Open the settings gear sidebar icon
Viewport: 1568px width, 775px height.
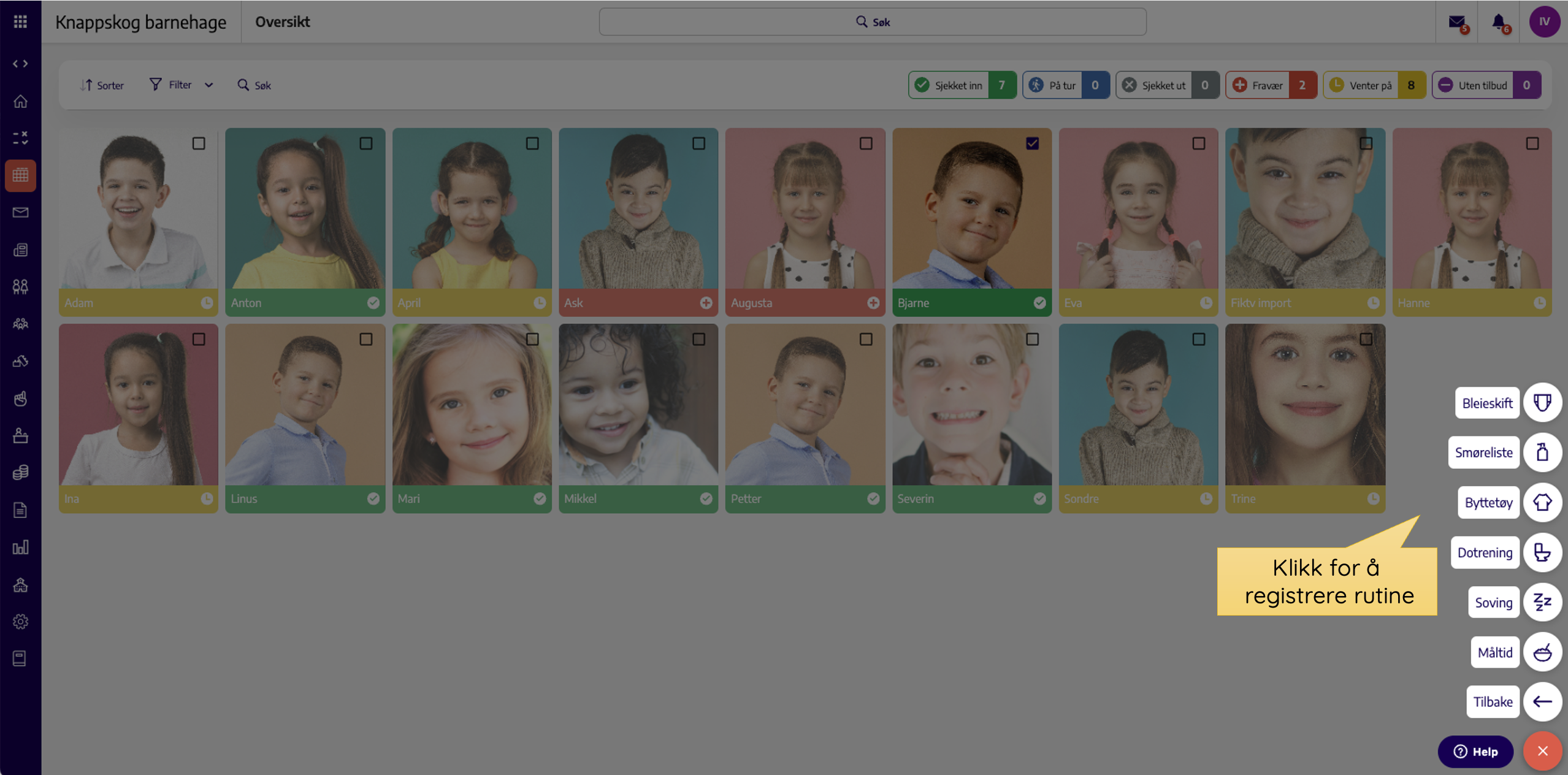(20, 622)
